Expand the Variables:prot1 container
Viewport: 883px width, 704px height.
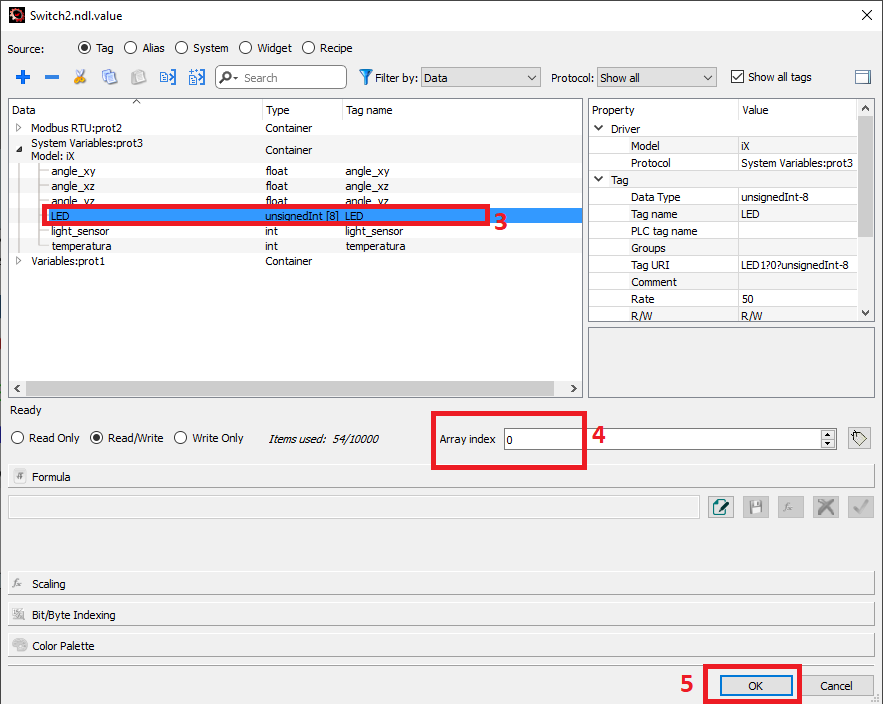[19, 261]
